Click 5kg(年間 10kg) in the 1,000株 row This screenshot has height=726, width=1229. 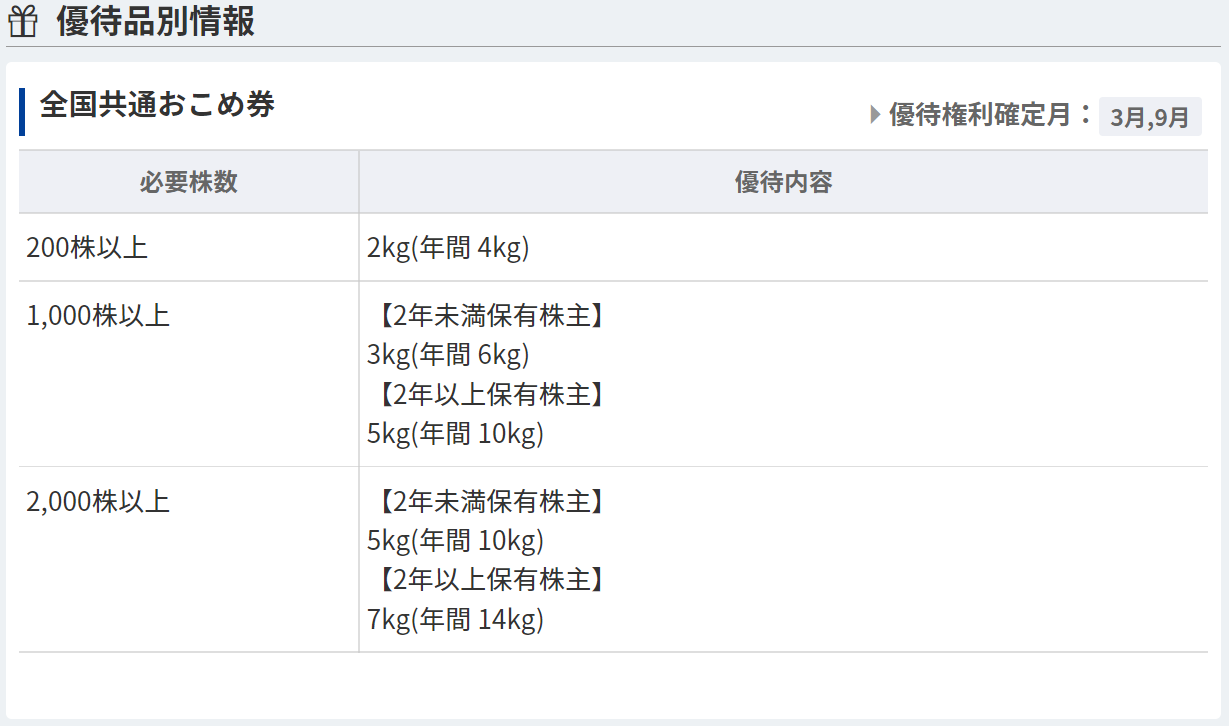tap(455, 434)
